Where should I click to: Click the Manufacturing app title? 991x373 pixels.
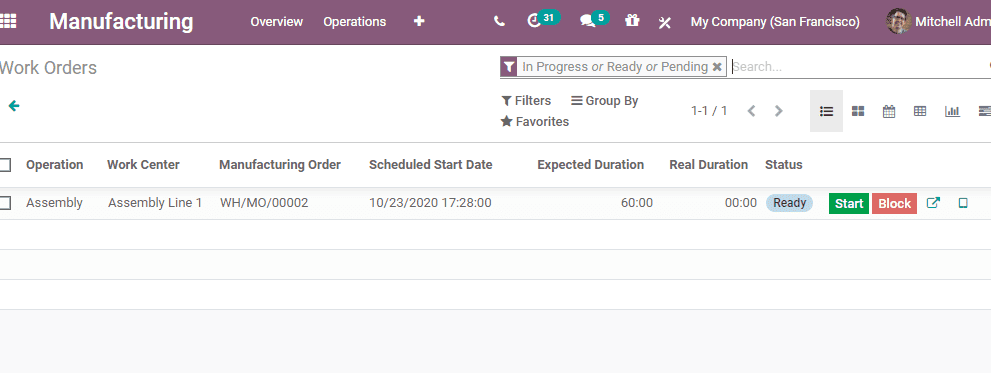121,21
